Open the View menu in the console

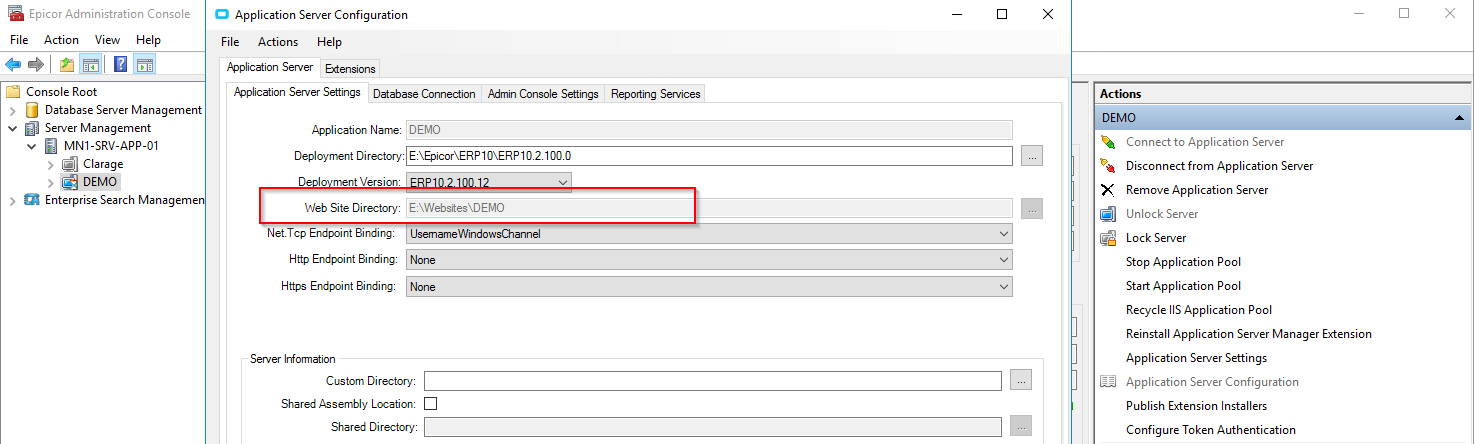107,40
